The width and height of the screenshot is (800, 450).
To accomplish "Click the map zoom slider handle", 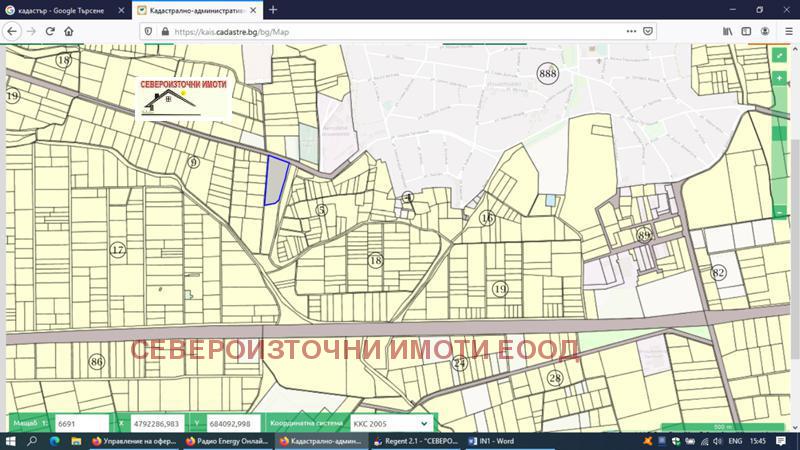I will click(779, 134).
